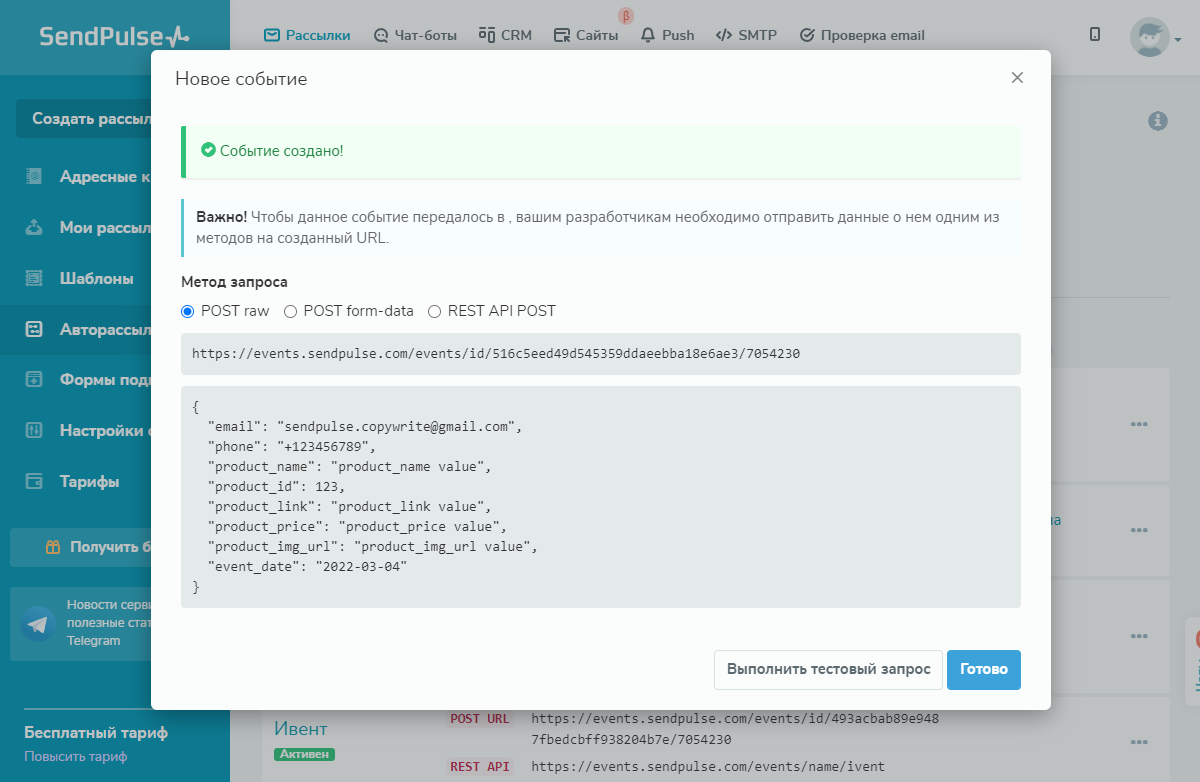
Task: Open Проверка email section
Action: pos(862,35)
